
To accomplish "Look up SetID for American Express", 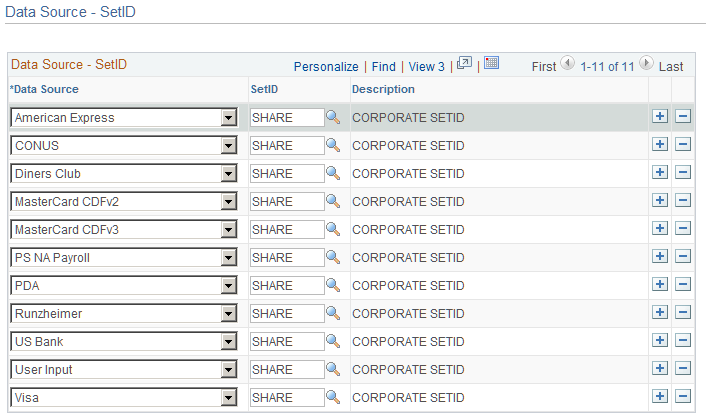I will coord(333,117).
